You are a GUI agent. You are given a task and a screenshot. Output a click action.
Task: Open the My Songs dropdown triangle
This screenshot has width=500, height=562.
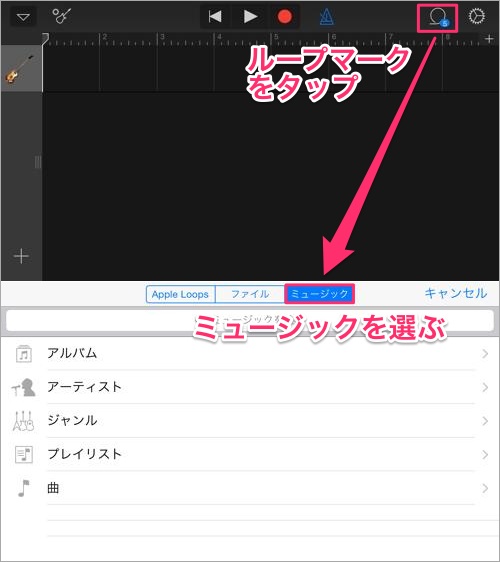click(23, 17)
